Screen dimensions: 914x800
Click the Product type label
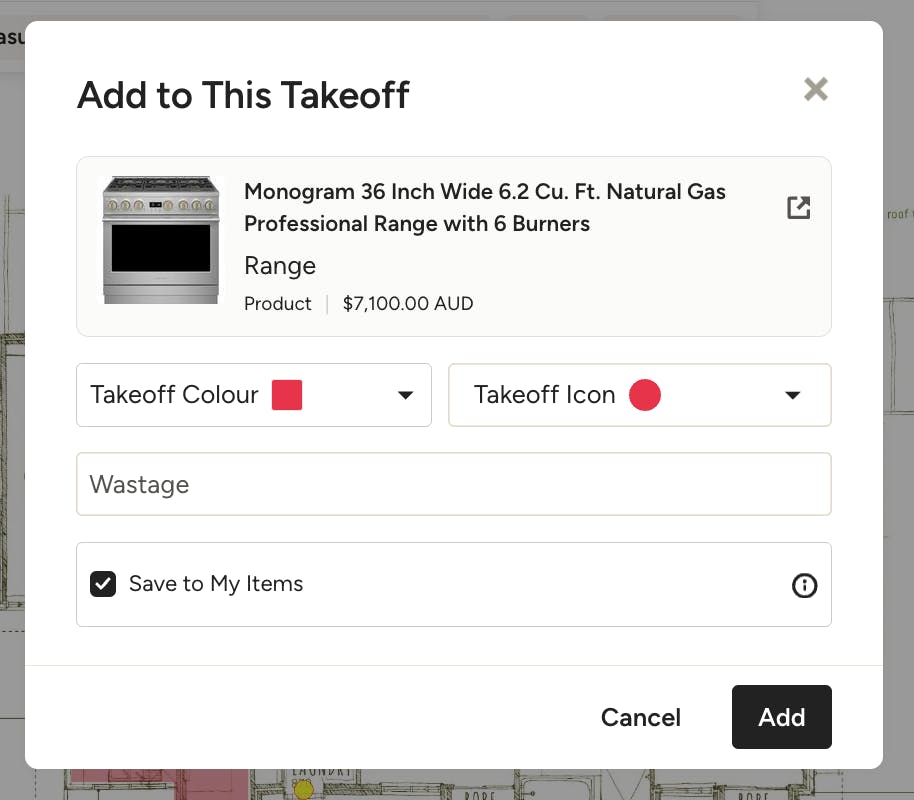coord(277,303)
